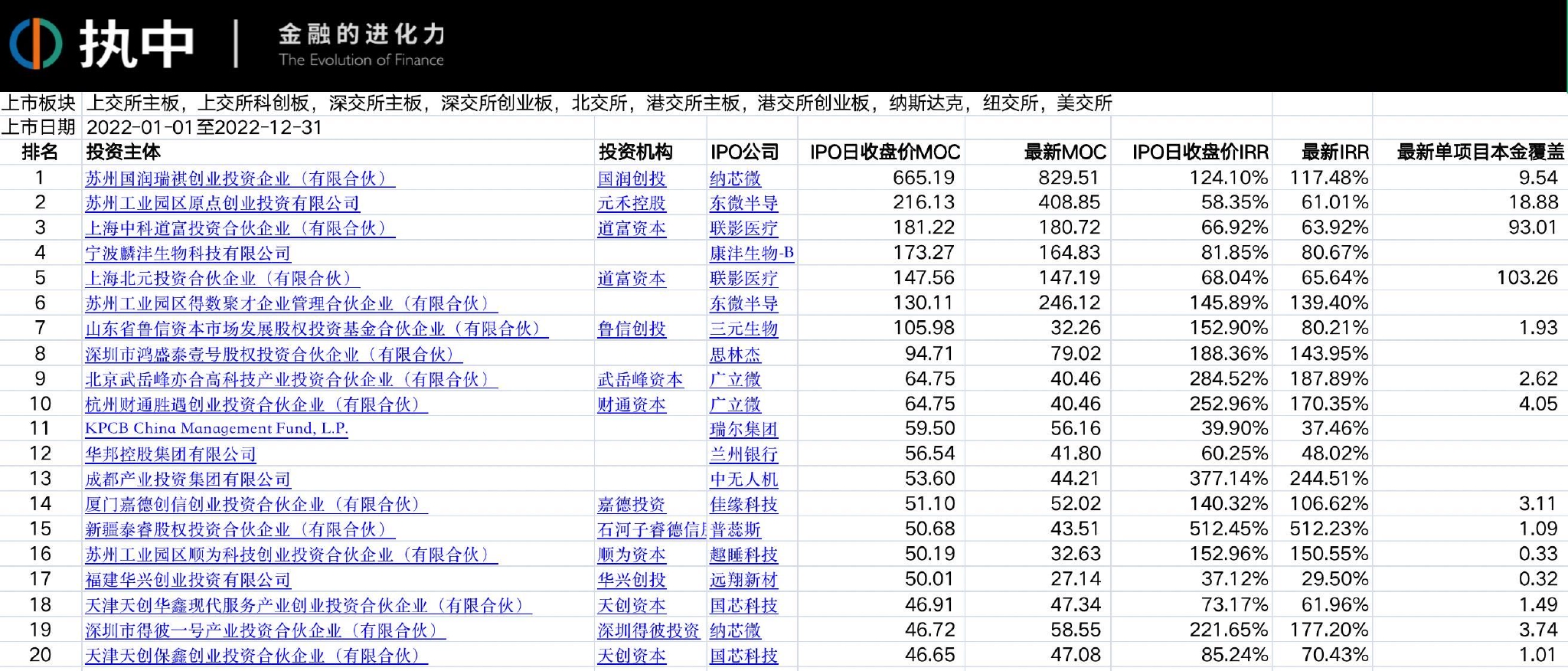Image resolution: width=1568 pixels, height=671 pixels.
Task: Select date range cell 2022-01-01至2022-12-31
Action: pyautogui.click(x=204, y=127)
